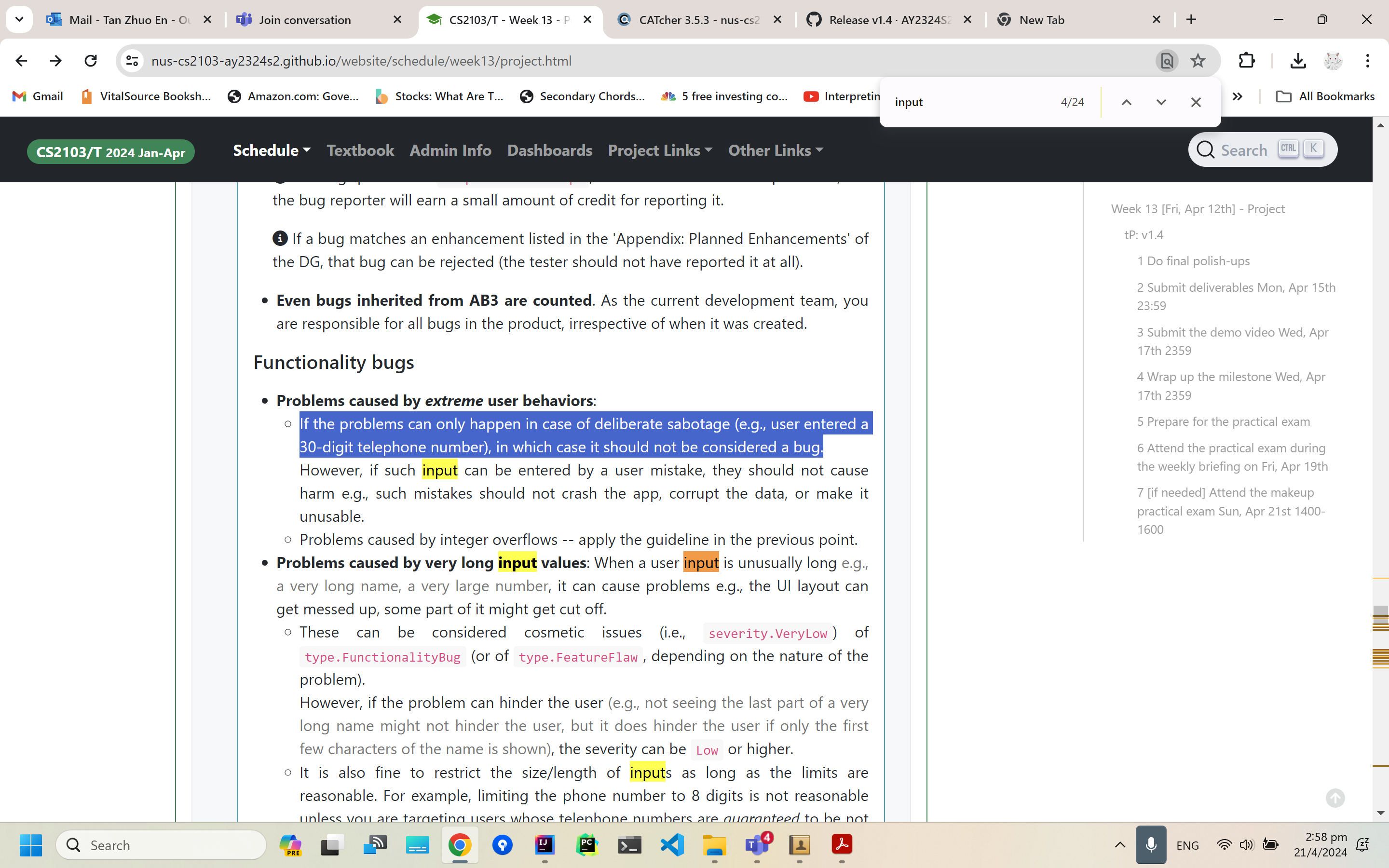The image size is (1389, 868).
Task: Open the Textbook nav link
Action: click(x=360, y=150)
